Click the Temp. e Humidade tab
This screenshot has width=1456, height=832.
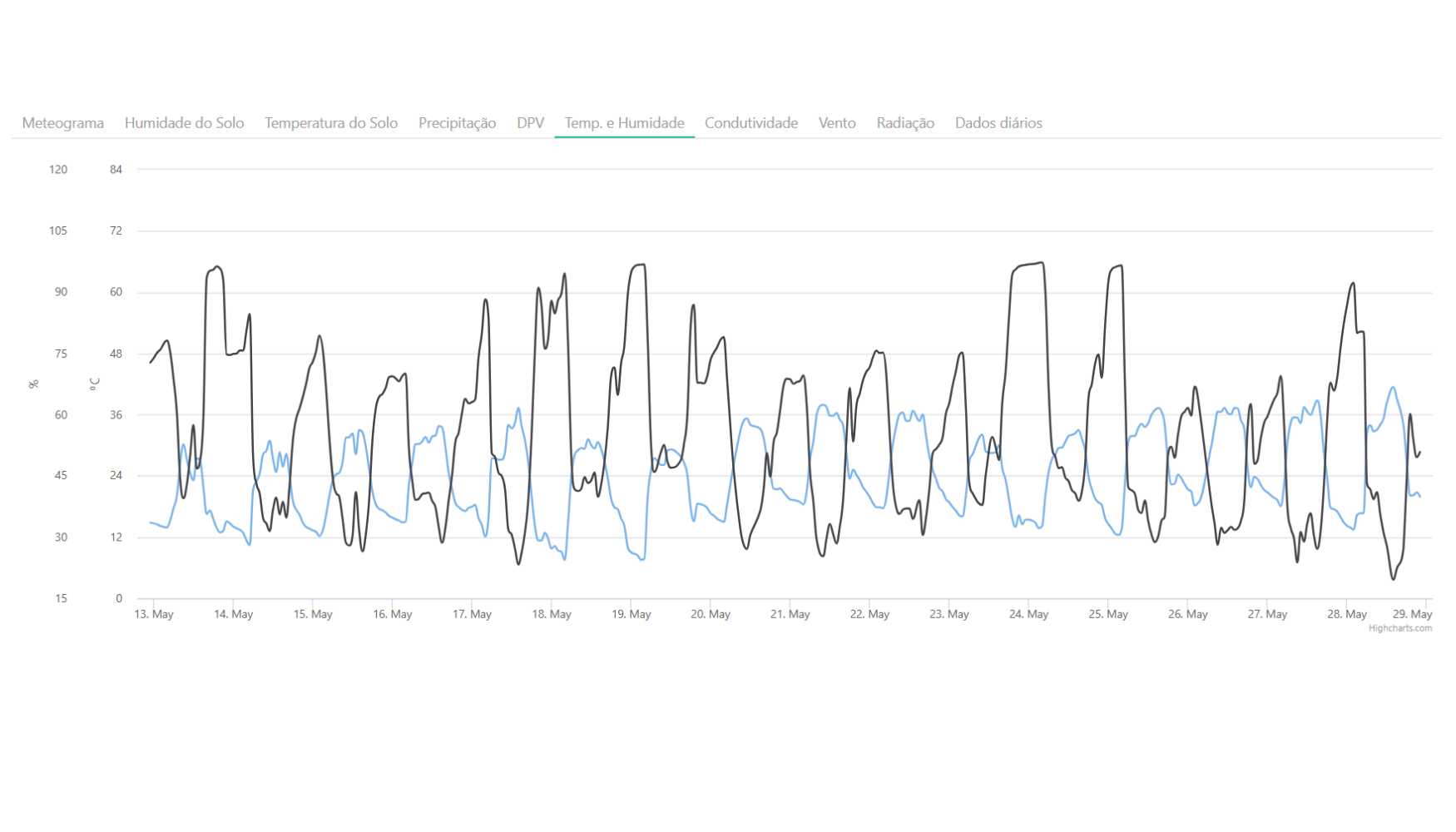tap(624, 123)
